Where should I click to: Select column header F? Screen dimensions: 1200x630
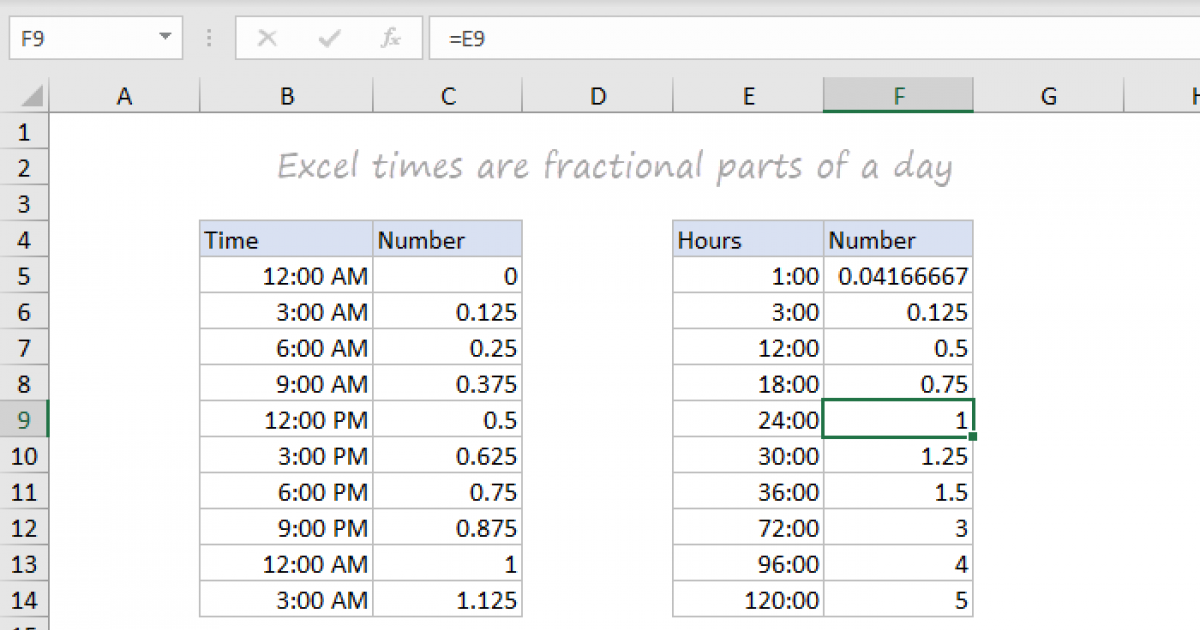[897, 95]
